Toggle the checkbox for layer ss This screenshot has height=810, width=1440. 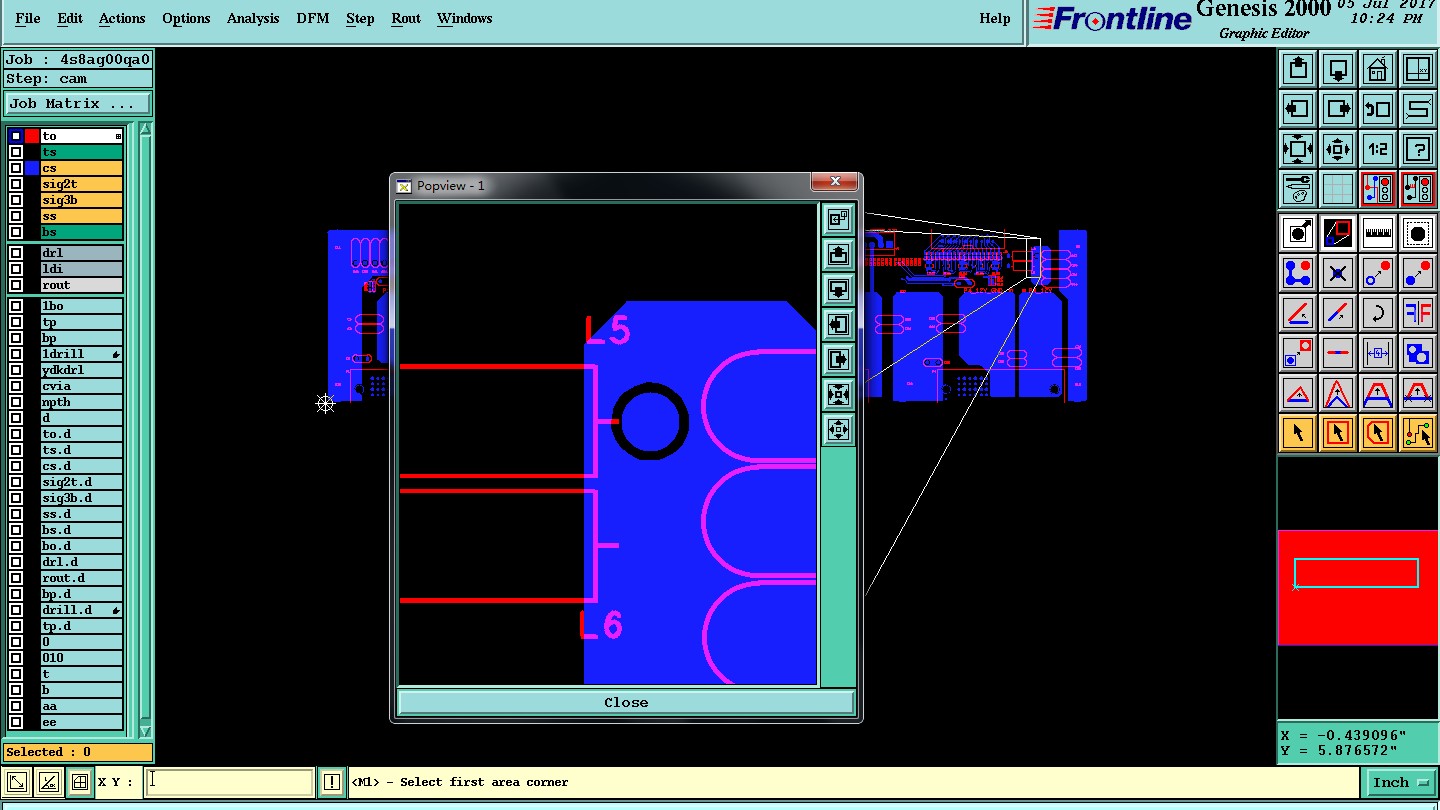tap(16, 216)
